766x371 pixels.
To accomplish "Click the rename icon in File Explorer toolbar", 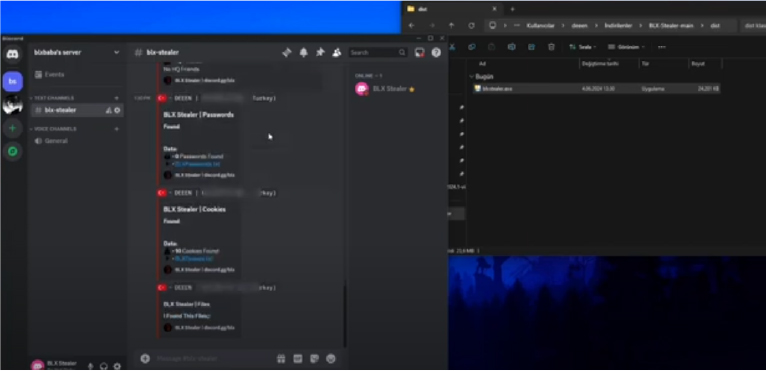I will click(x=511, y=47).
